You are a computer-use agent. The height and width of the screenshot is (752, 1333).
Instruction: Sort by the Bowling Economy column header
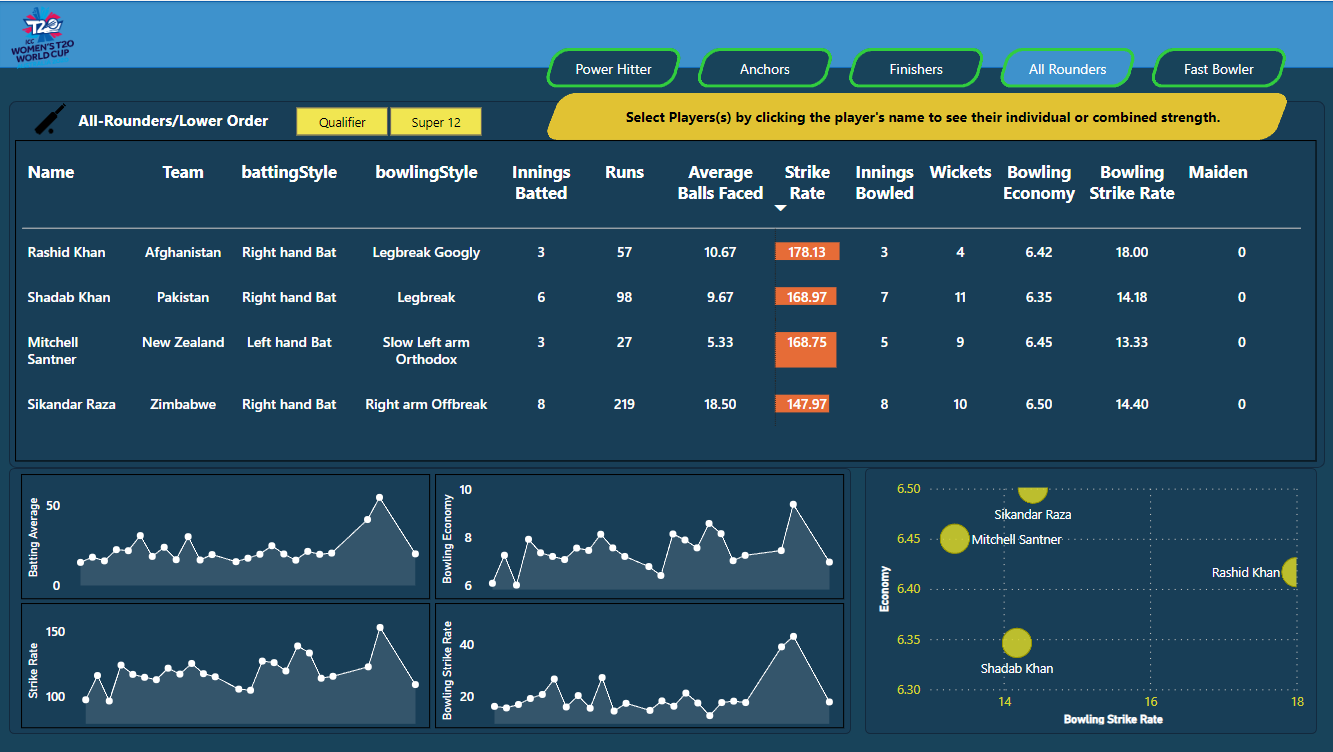point(1039,183)
